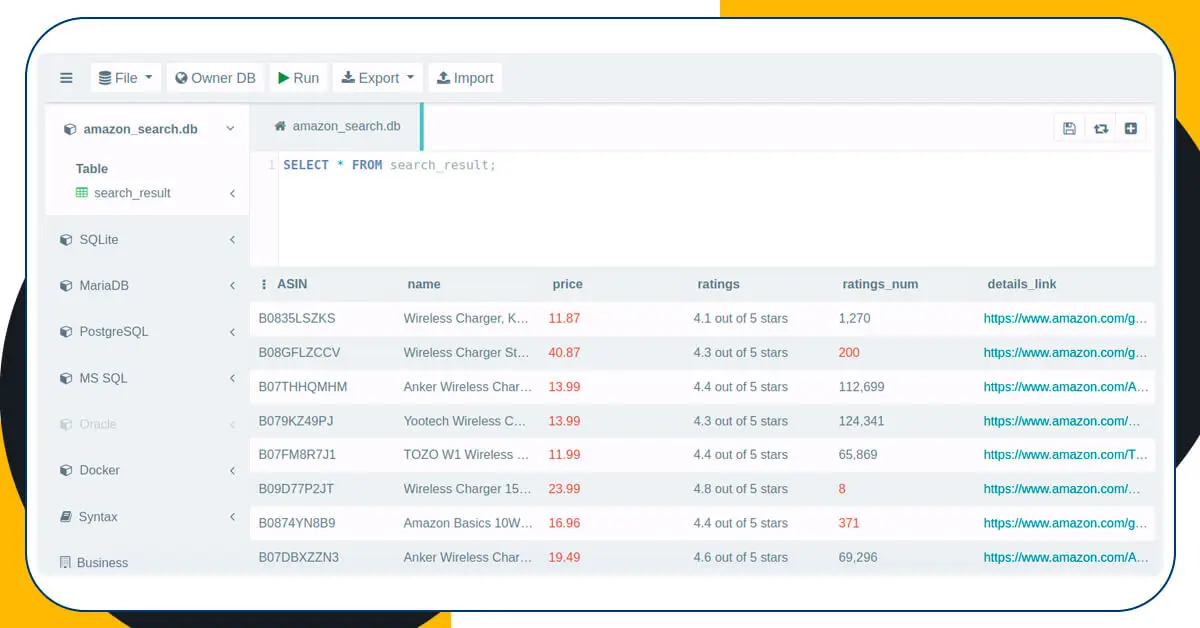Click the ratings column header

[718, 284]
